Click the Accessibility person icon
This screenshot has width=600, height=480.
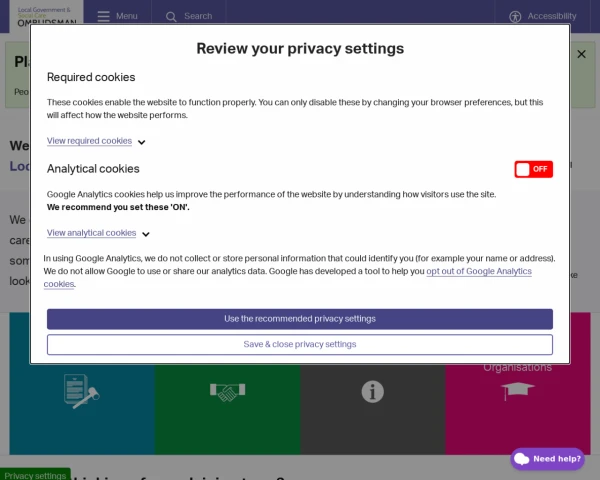[516, 16]
